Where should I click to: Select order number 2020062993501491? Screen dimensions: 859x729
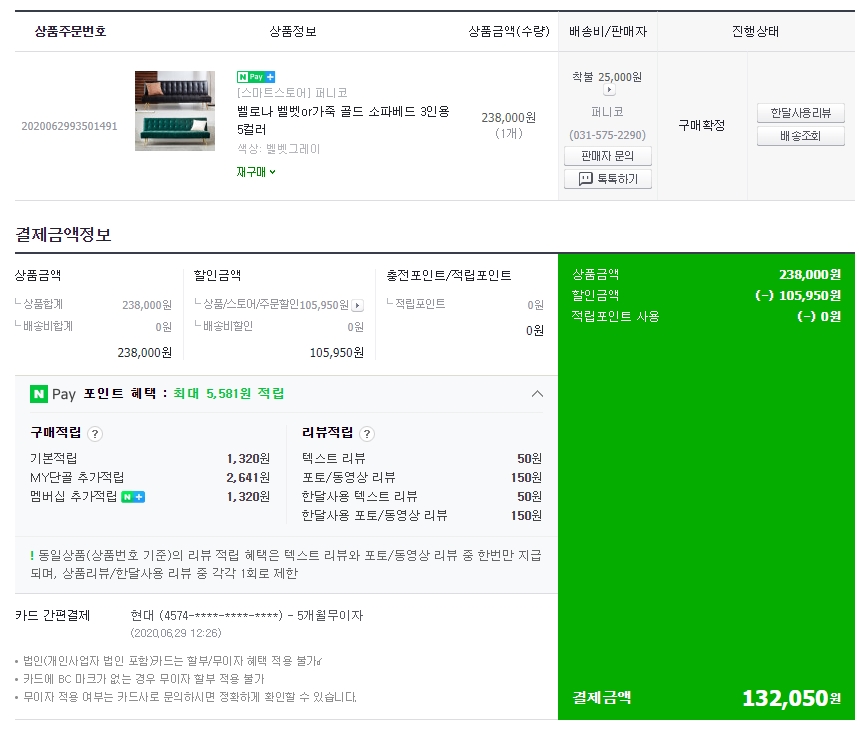click(x=70, y=127)
